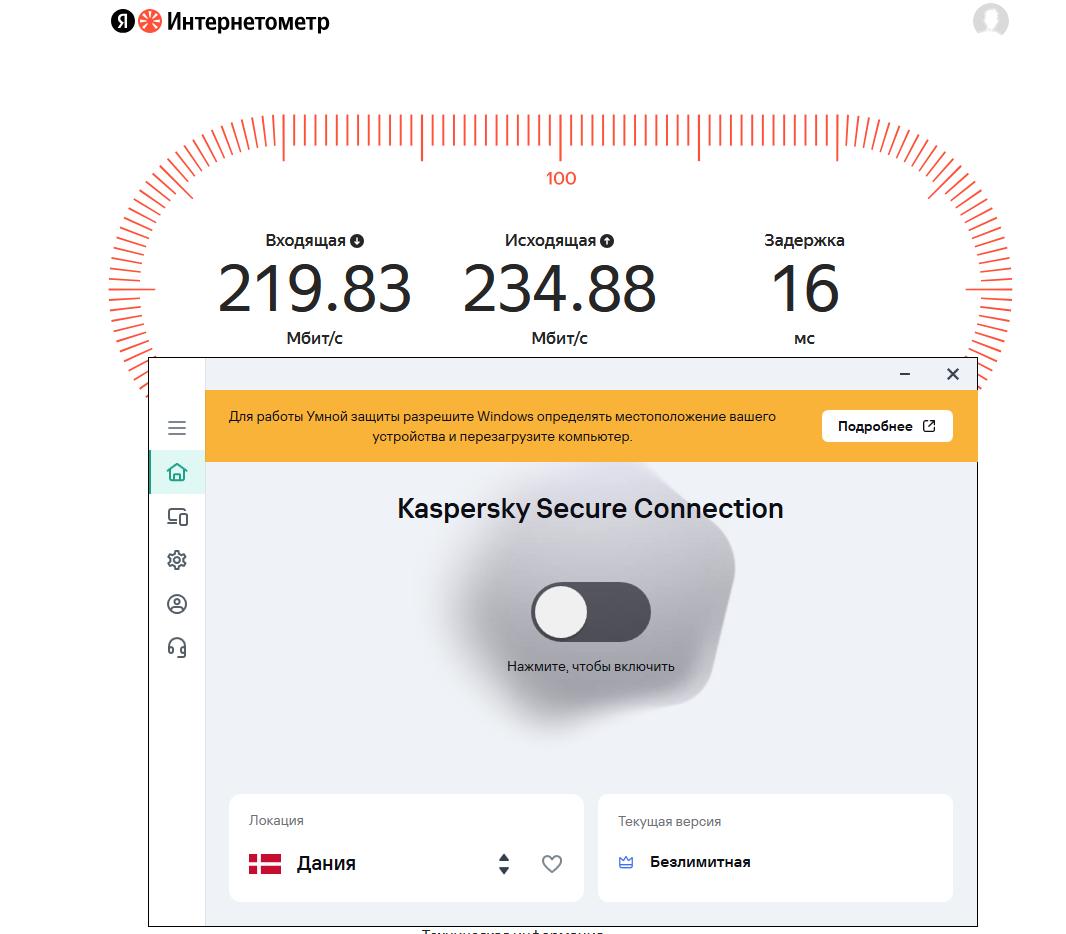This screenshot has height=934, width=1066.
Task: Click the Интернетометр title text
Action: [248, 22]
